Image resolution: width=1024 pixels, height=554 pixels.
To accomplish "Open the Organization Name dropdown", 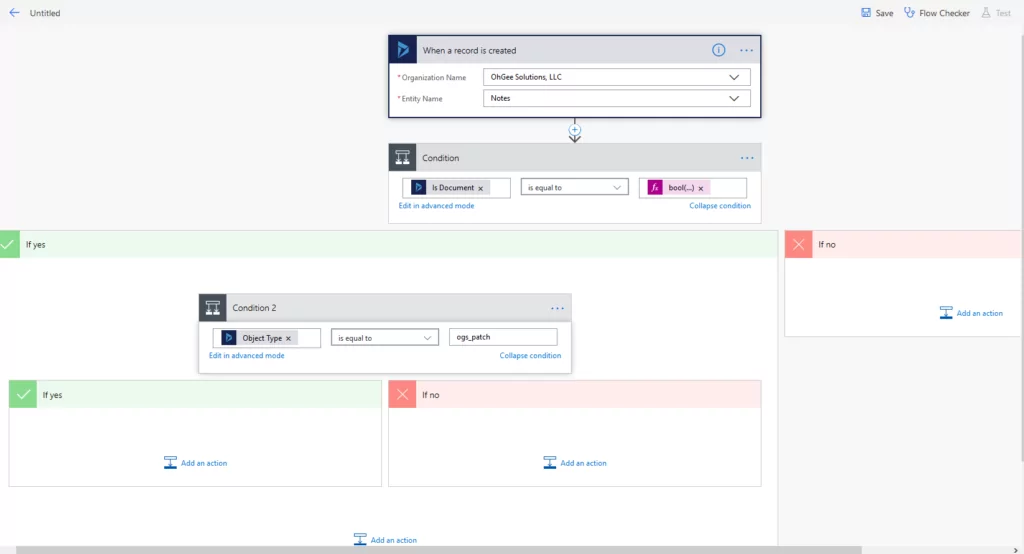I will 616,77.
